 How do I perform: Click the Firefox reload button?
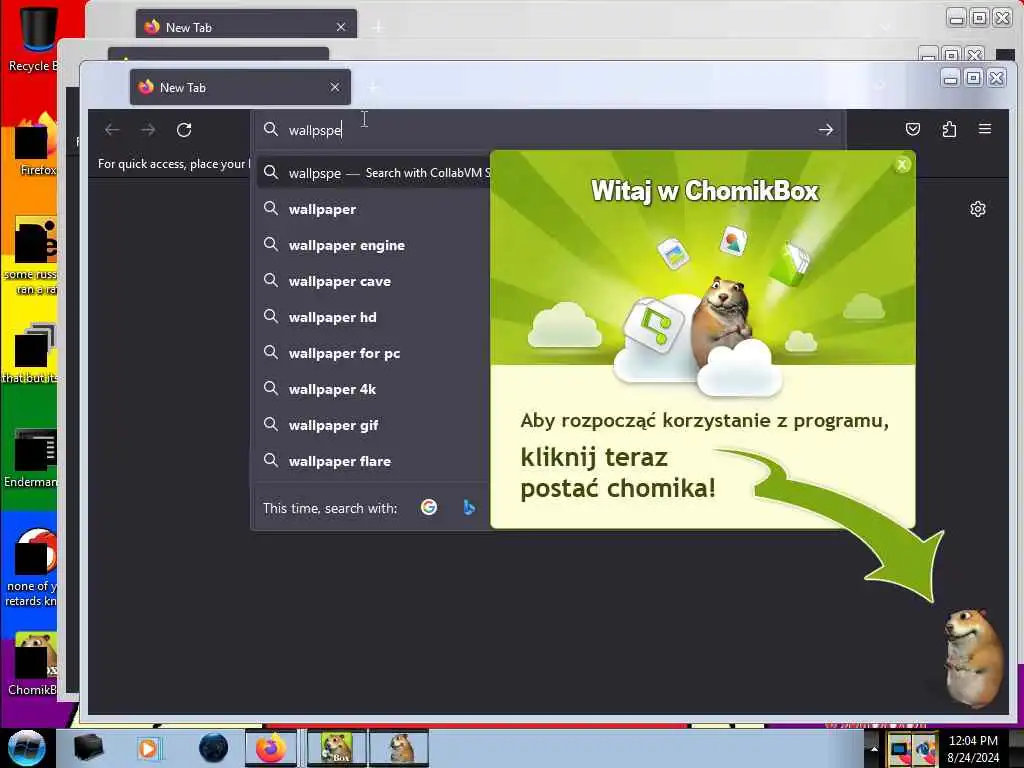tap(184, 130)
